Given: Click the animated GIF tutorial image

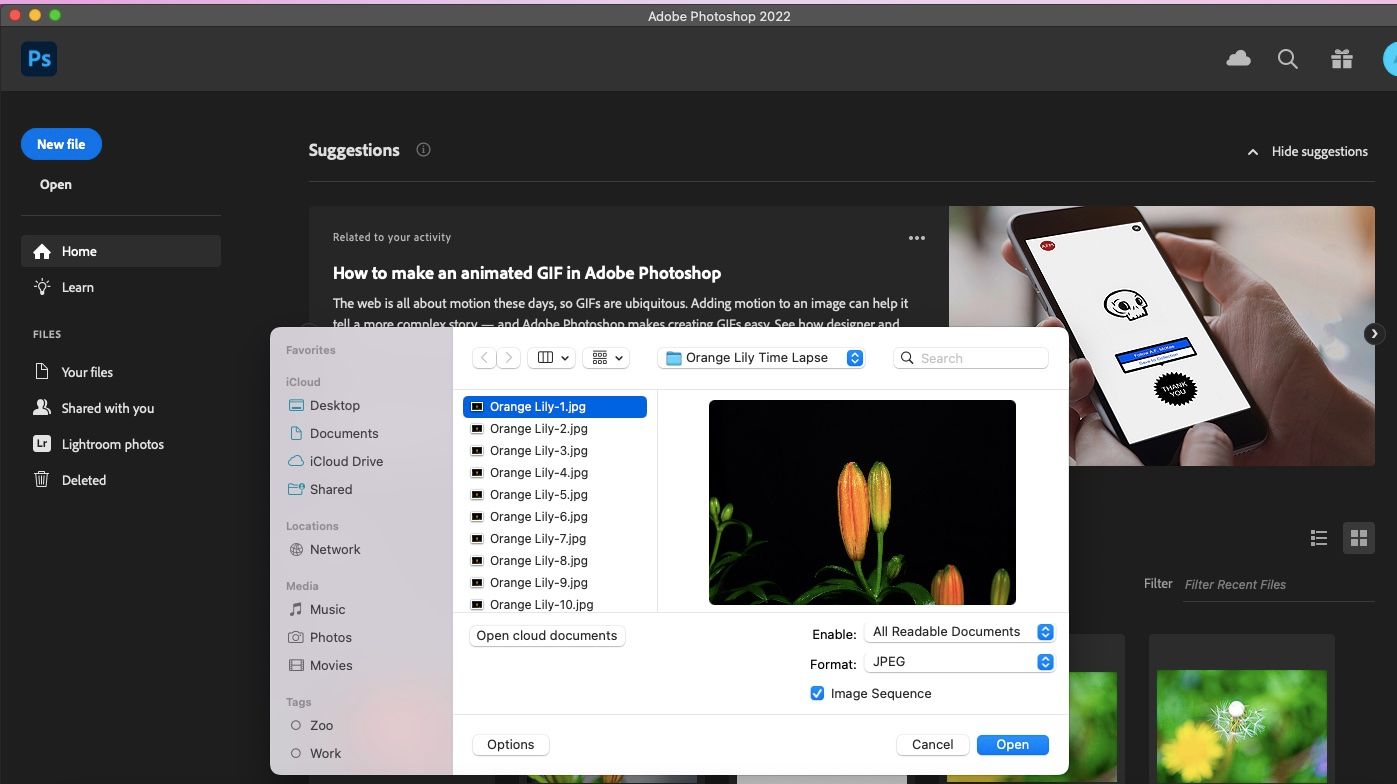Looking at the screenshot, I should (x=1162, y=336).
